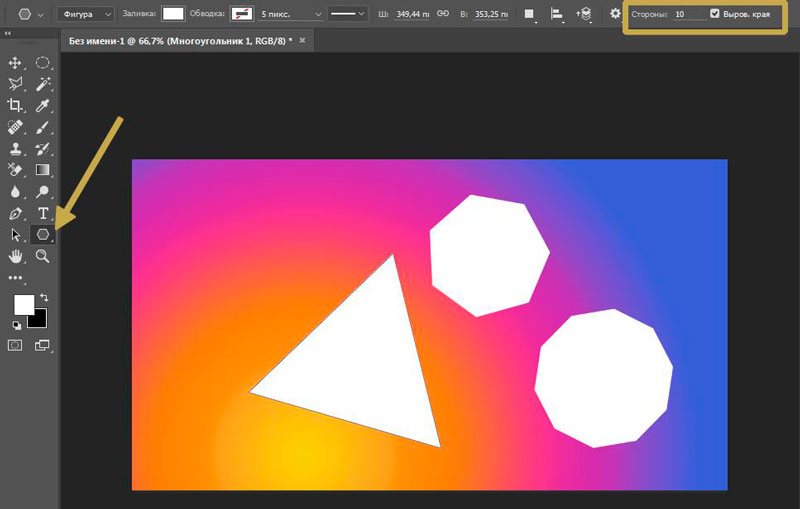Select the Eyedropper tool

(x=42, y=105)
